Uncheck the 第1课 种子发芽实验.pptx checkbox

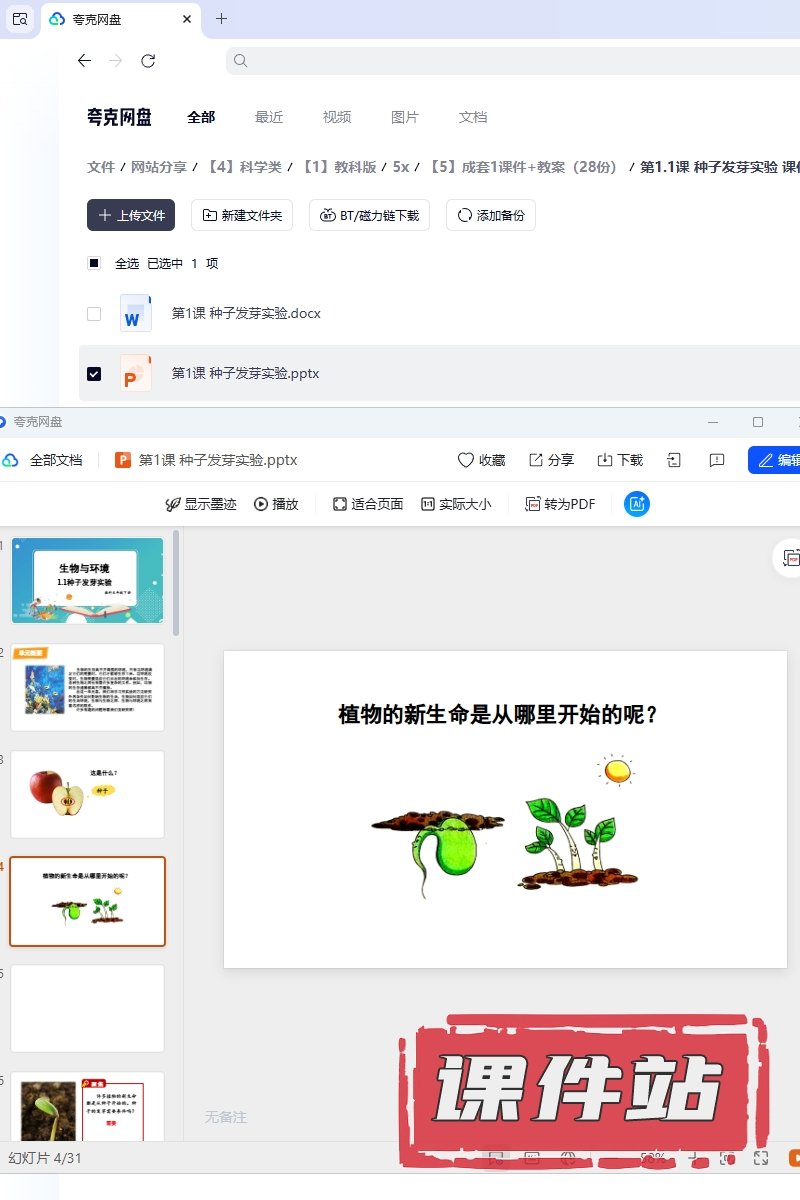click(94, 373)
